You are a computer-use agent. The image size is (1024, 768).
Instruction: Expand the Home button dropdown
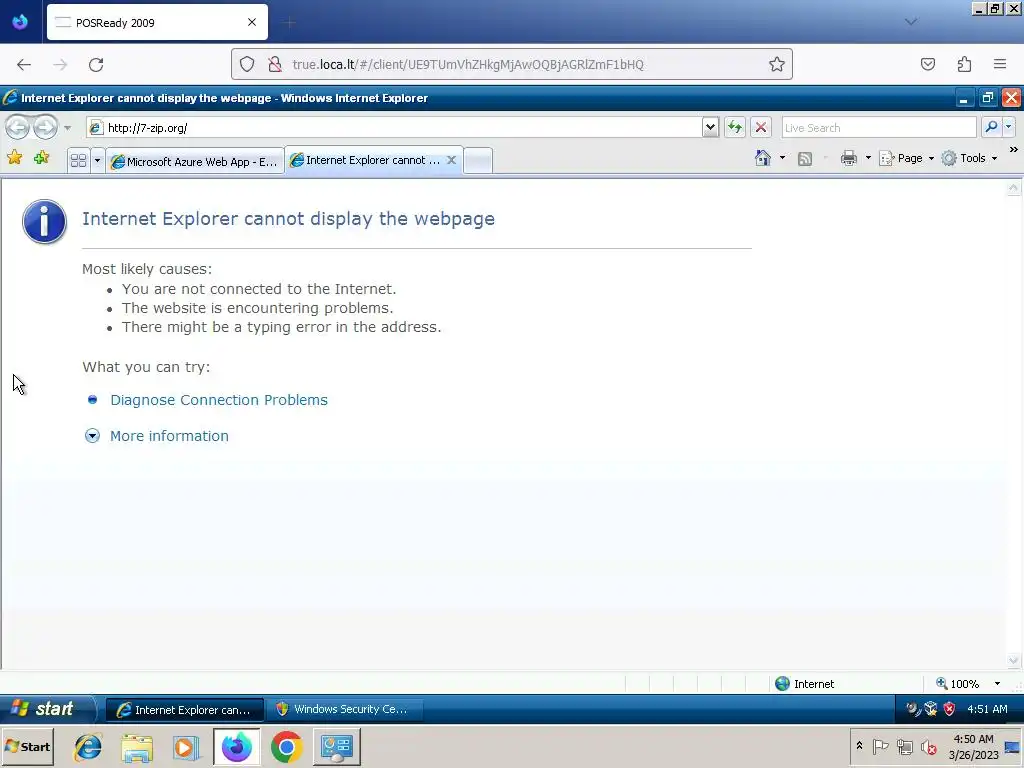782,158
